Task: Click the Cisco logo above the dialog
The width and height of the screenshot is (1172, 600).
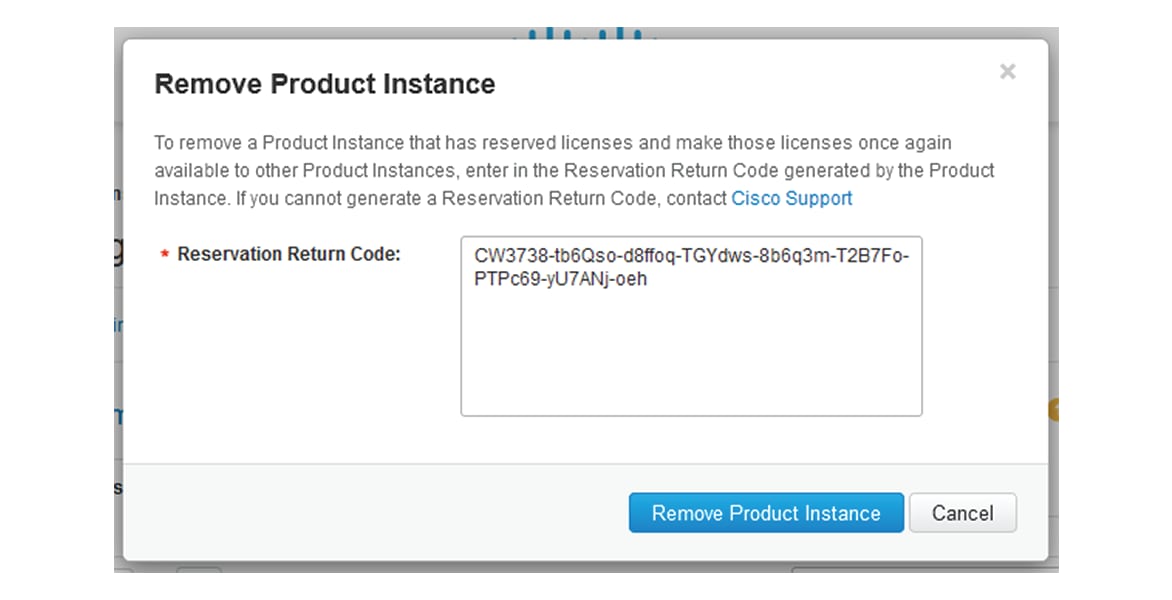Action: (585, 34)
